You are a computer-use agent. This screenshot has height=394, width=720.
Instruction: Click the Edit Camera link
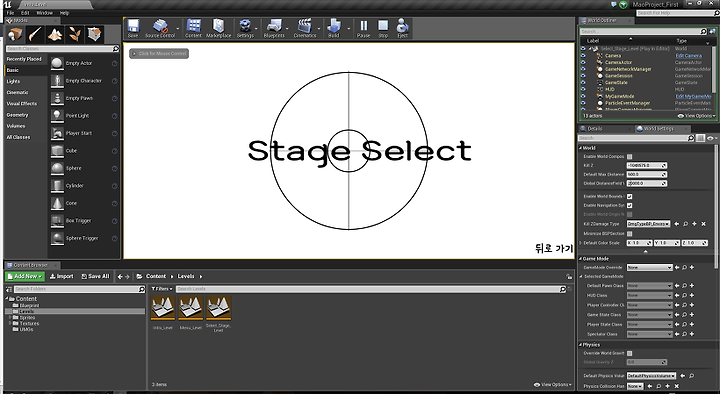click(689, 56)
